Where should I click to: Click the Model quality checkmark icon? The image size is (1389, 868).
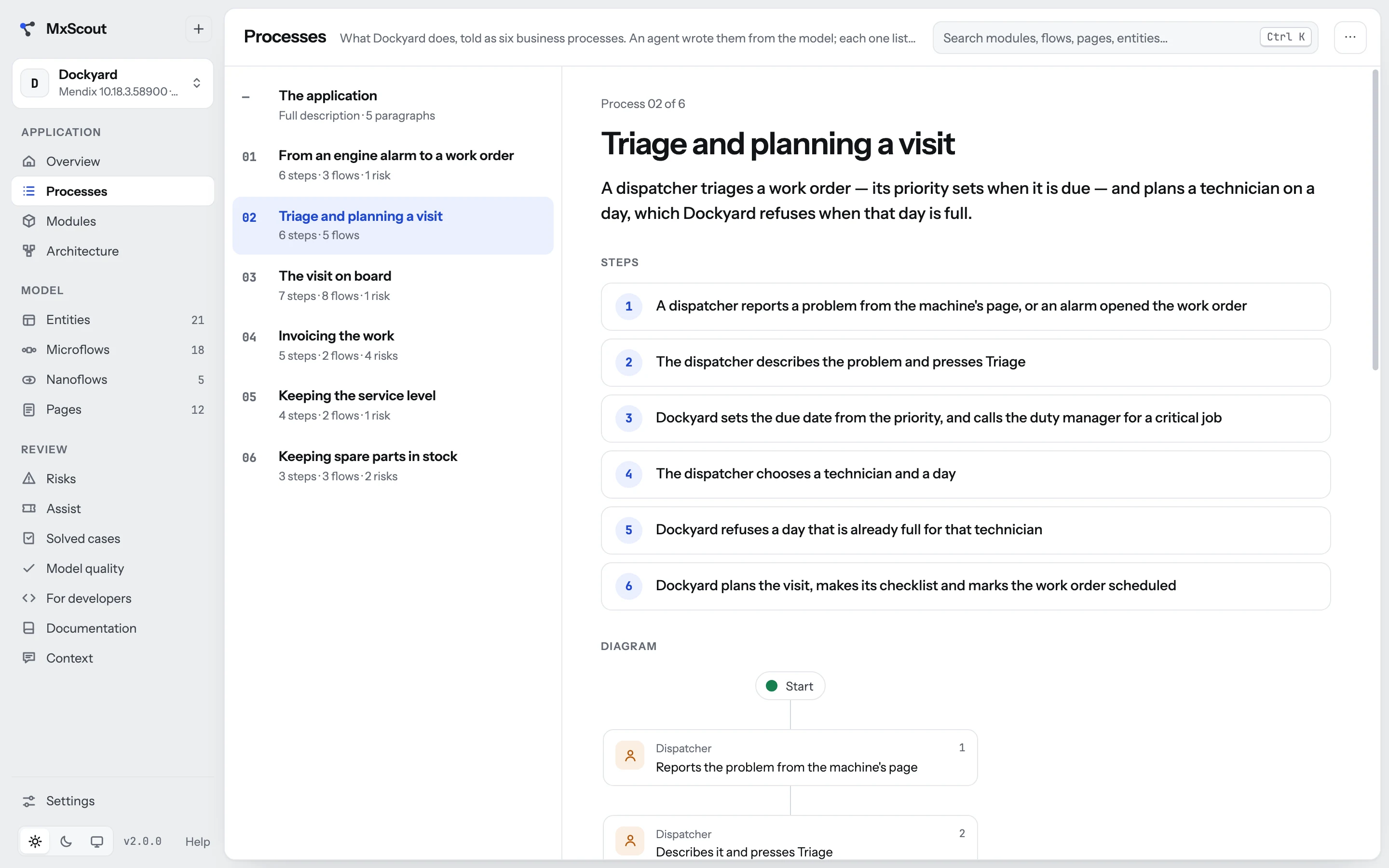tap(29, 569)
